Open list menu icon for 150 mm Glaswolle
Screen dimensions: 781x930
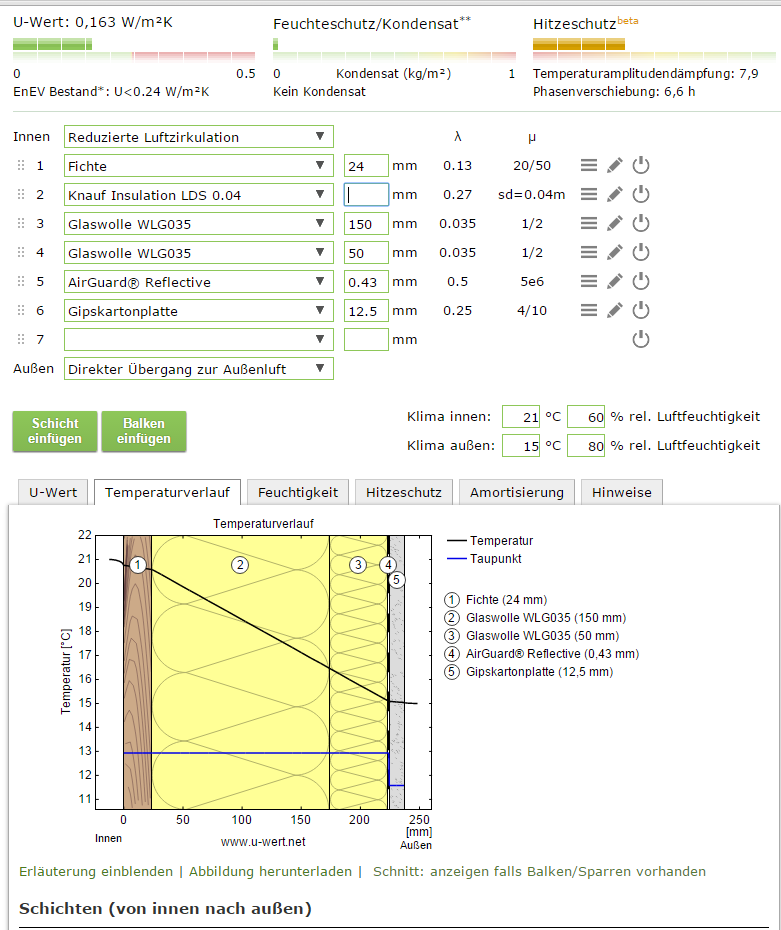tap(590, 224)
